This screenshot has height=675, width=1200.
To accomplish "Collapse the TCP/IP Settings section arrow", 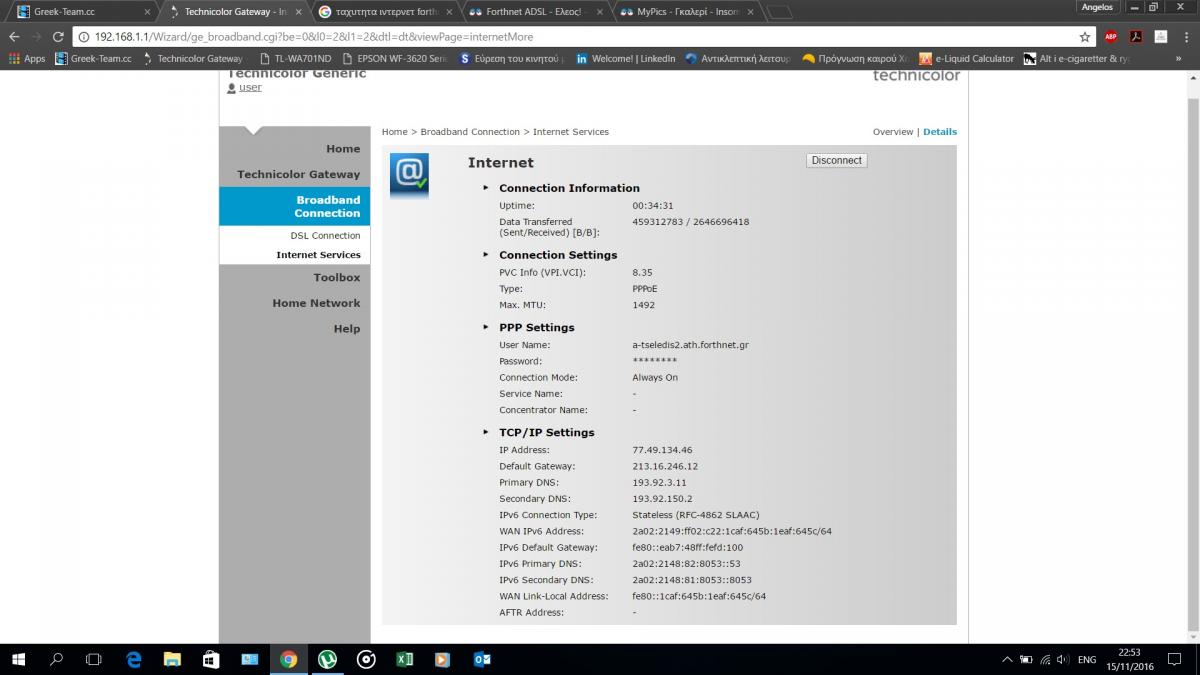I will click(x=486, y=432).
